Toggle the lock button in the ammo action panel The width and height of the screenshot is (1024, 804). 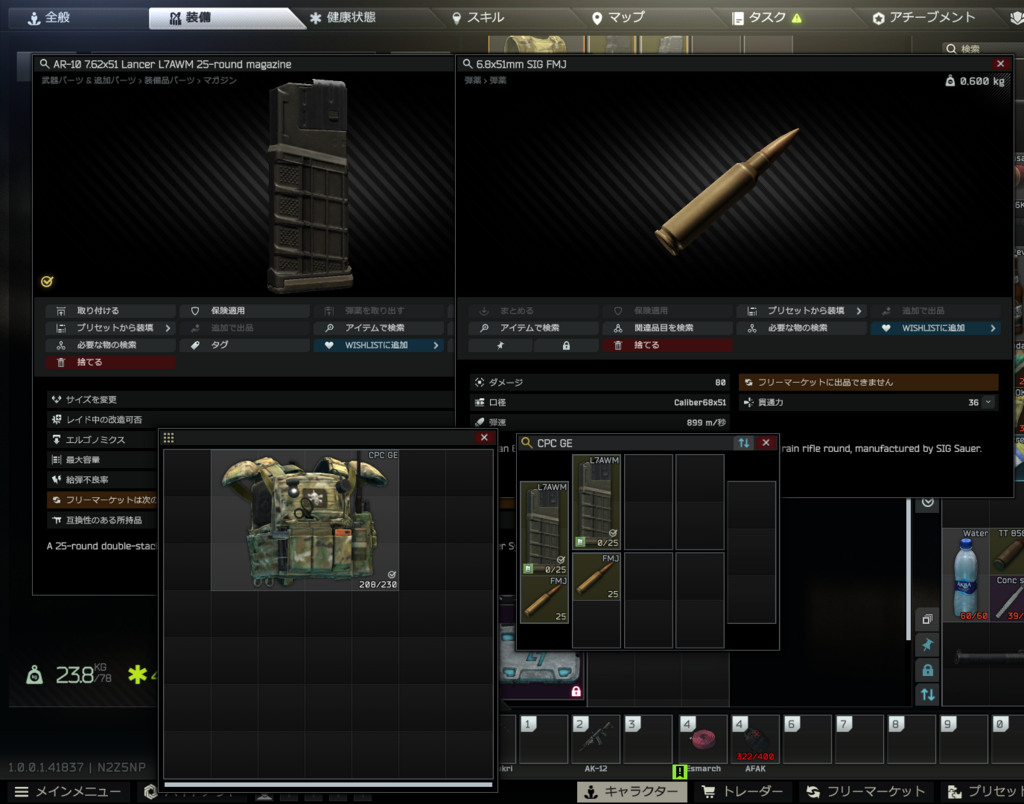tap(566, 345)
